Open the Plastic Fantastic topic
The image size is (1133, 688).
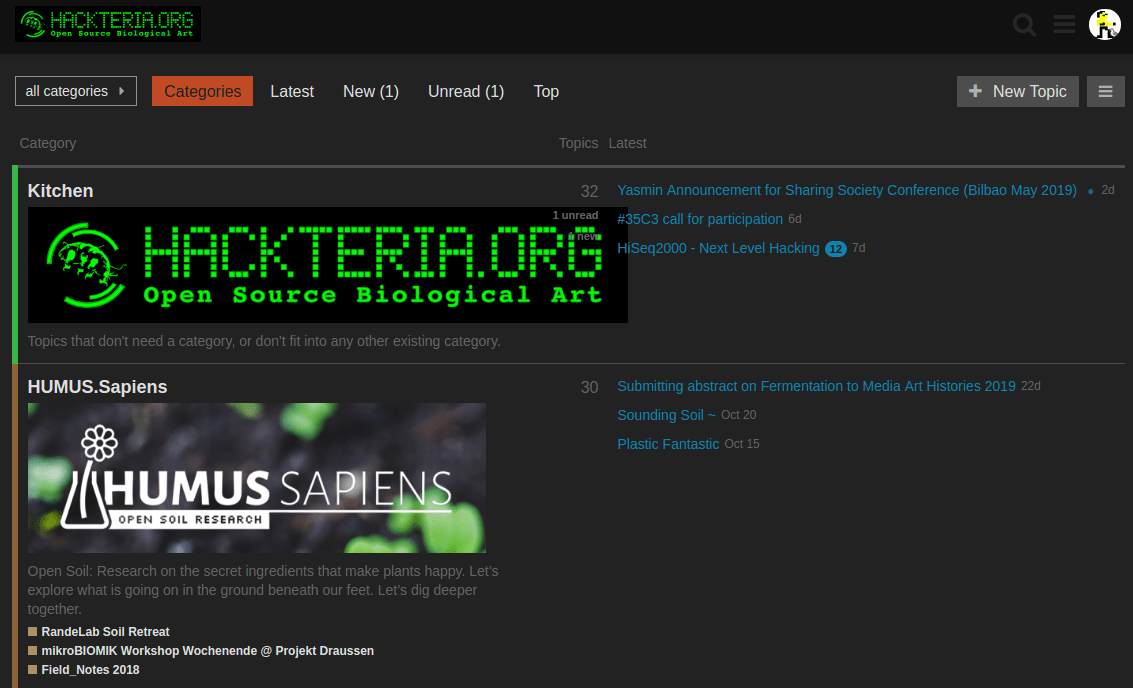coord(667,443)
